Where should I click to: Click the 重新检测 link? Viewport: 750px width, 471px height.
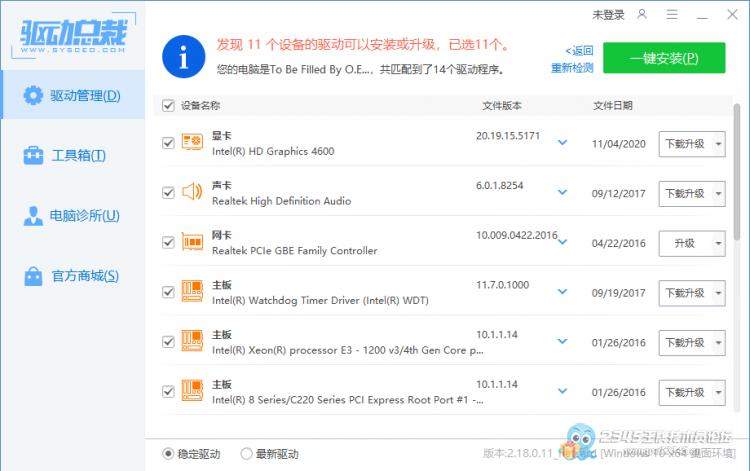pos(572,68)
